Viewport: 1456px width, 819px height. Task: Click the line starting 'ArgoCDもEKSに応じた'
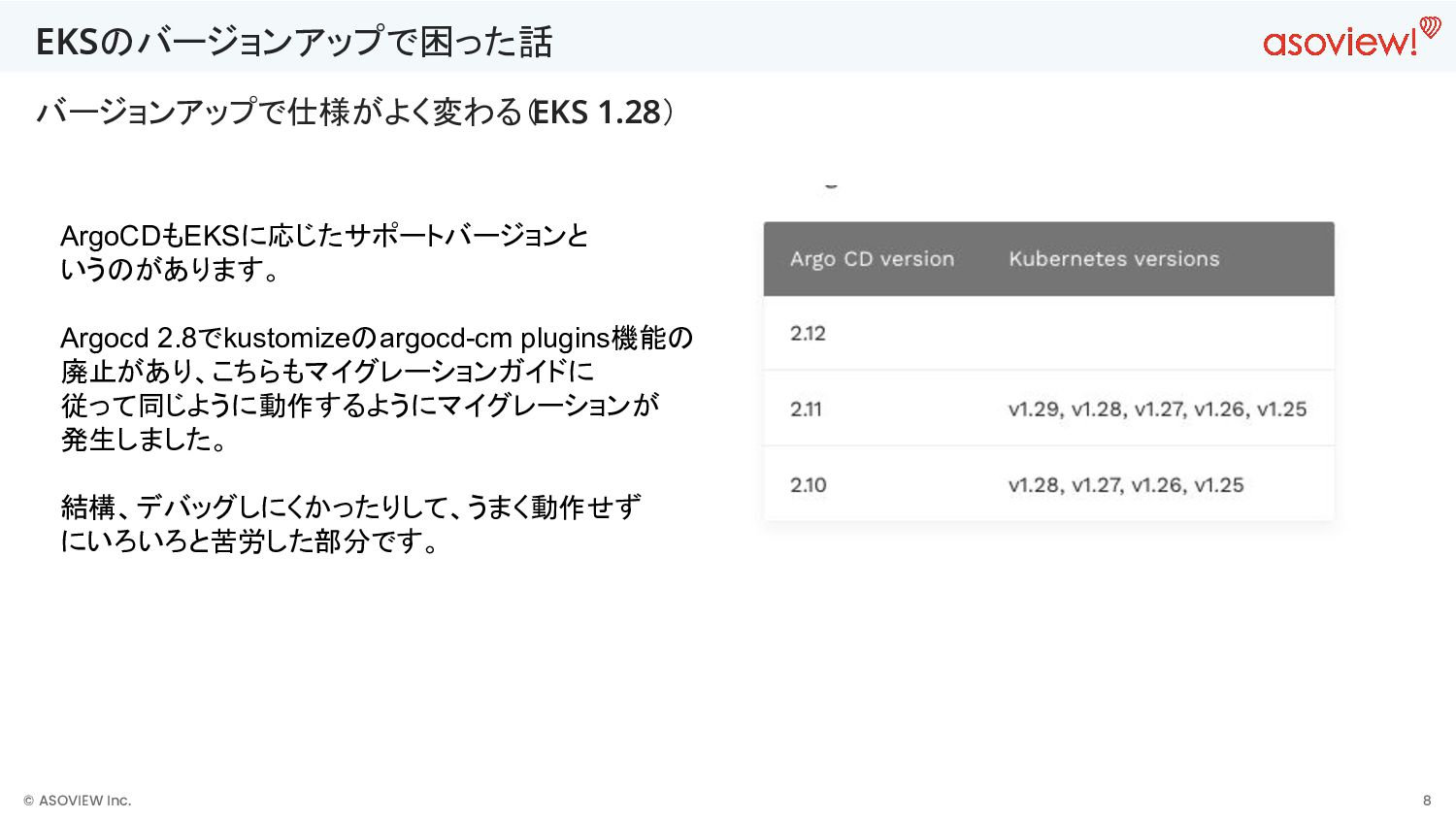coord(324,236)
